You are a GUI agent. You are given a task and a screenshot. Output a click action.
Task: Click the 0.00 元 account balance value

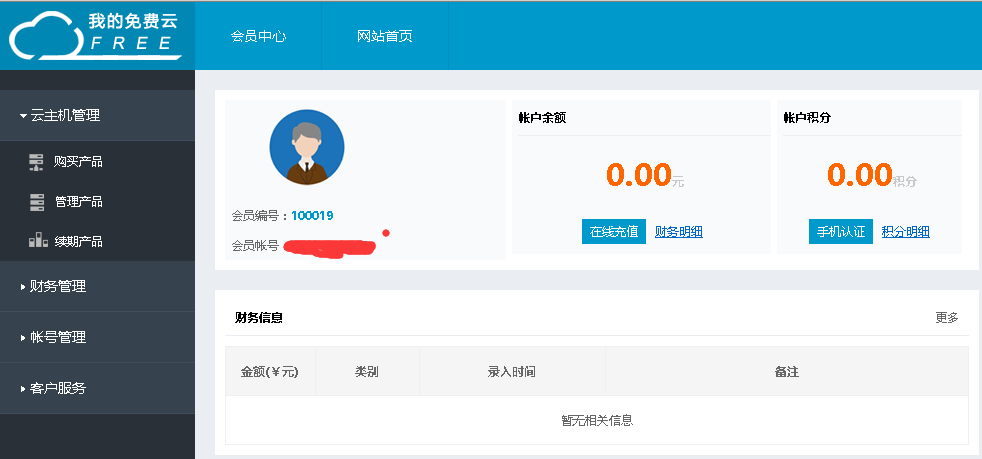[x=645, y=175]
